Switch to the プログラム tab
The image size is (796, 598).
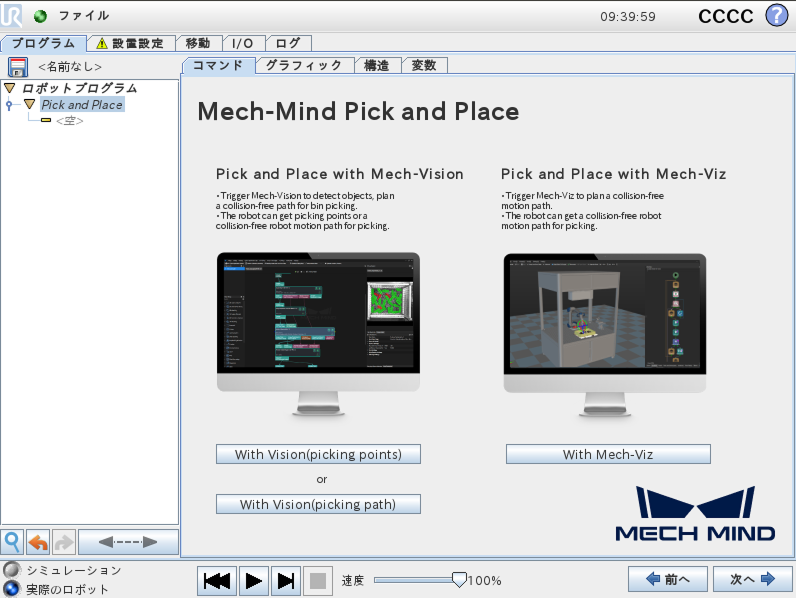point(44,43)
